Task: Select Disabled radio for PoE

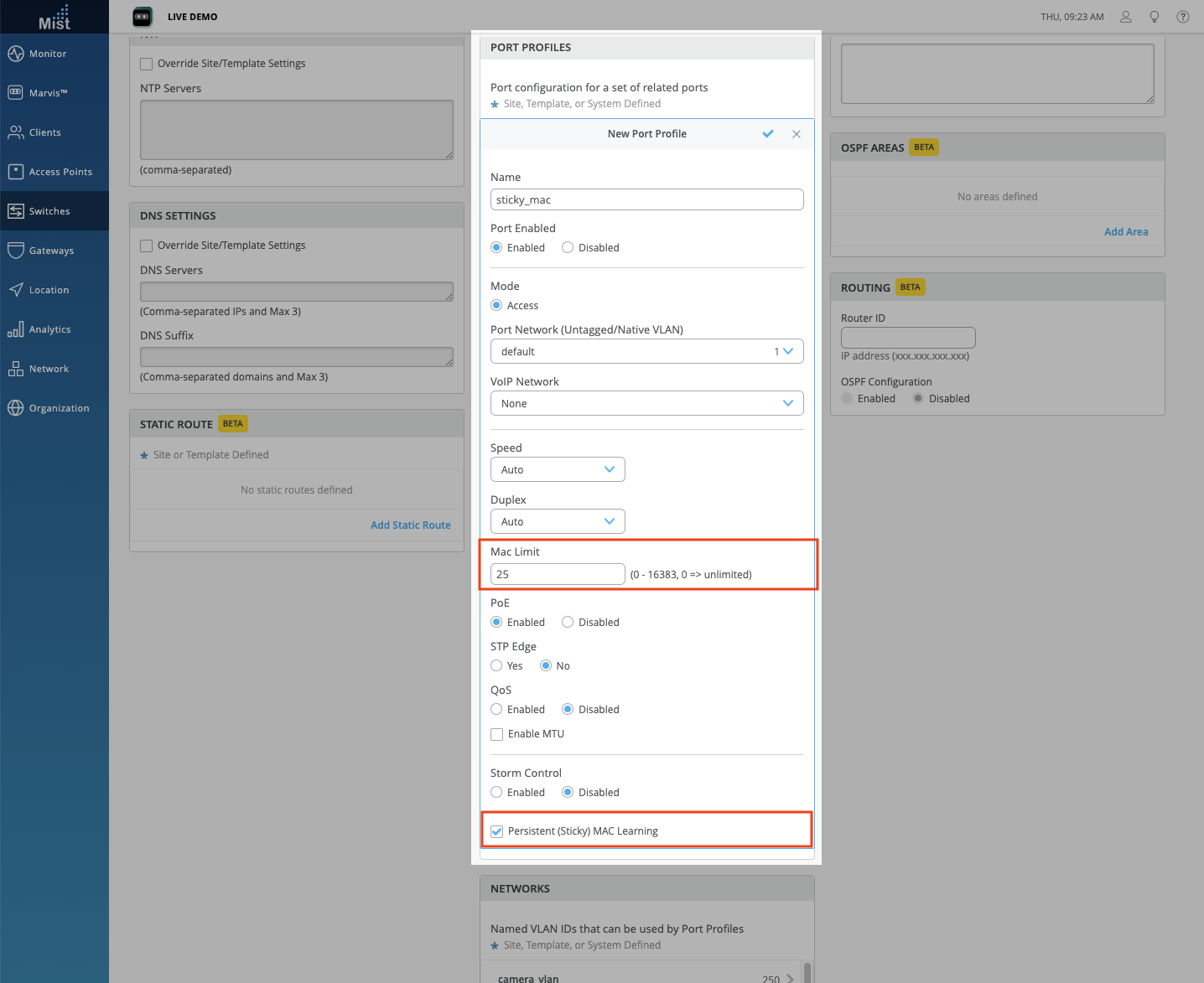Action: 568,622
